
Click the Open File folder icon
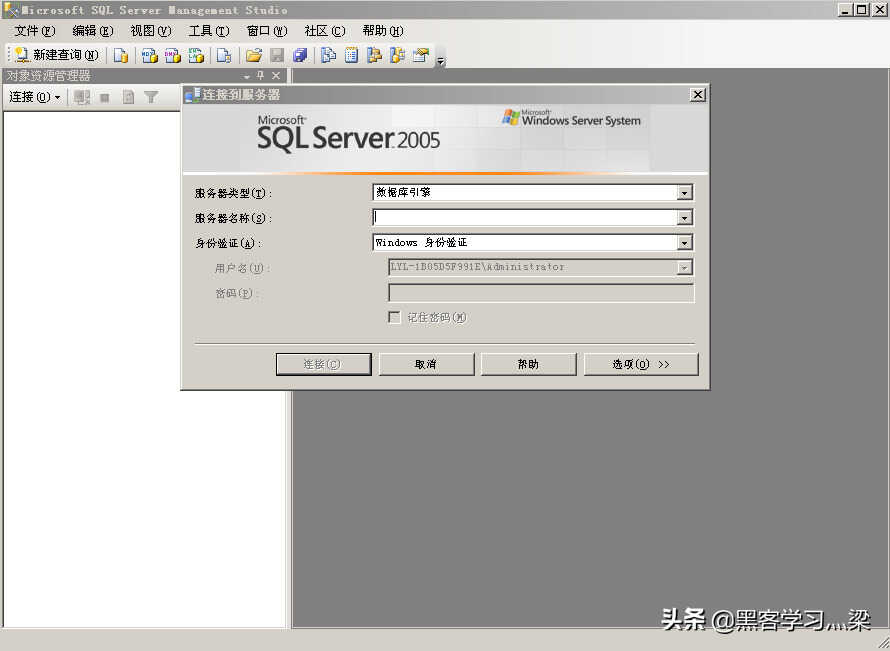pyautogui.click(x=254, y=55)
